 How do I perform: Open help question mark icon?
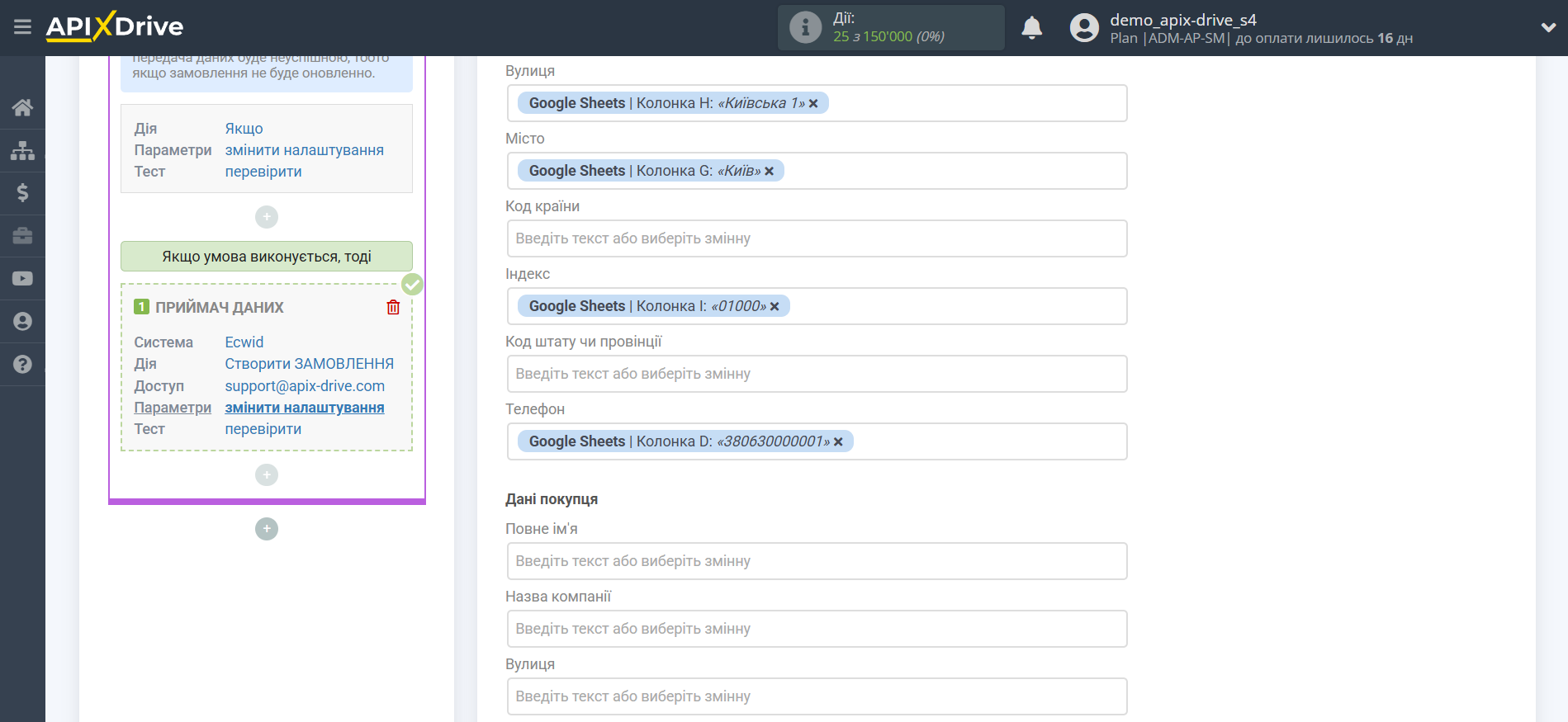pyautogui.click(x=22, y=364)
